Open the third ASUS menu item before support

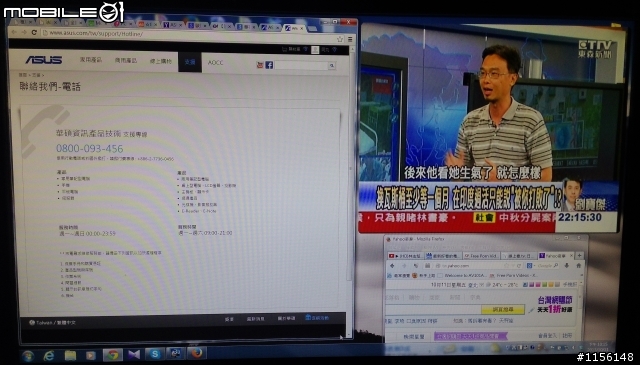click(160, 61)
